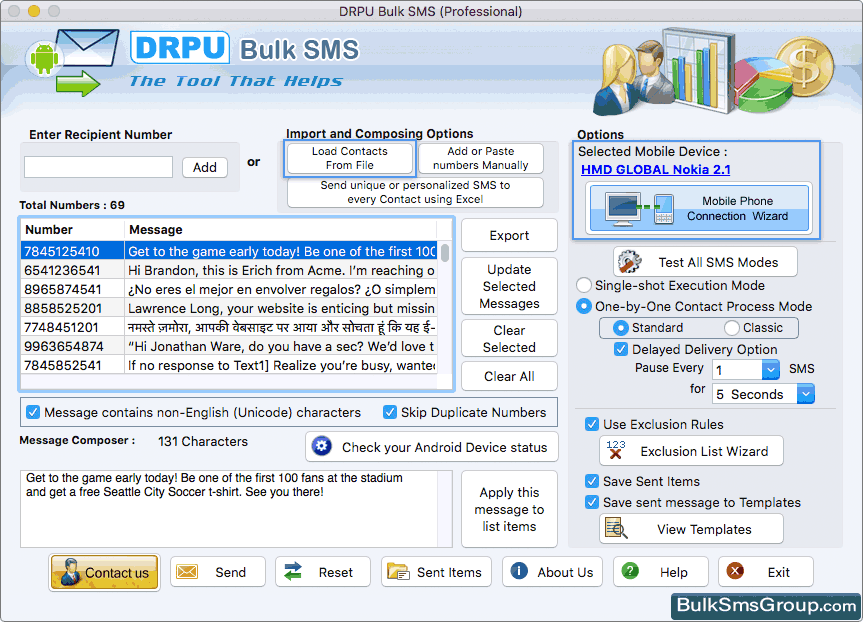
Task: Click the 'Hi Jonathan Ware' message cell
Action: click(281, 346)
